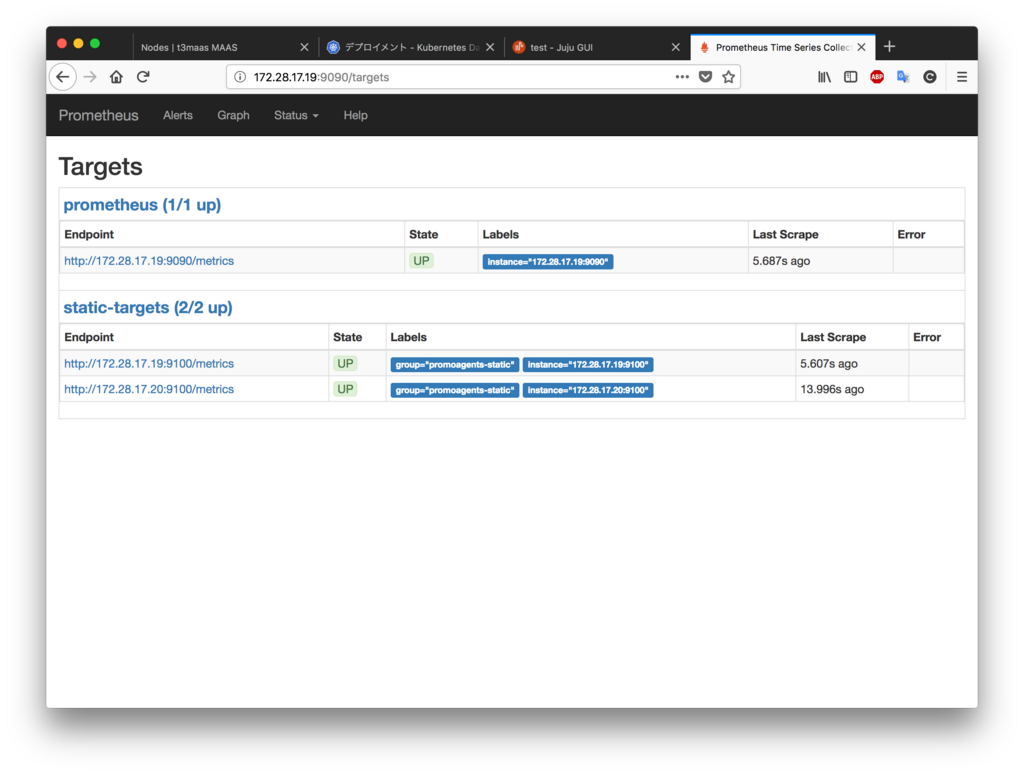Viewport: 1024px width, 774px height.
Task: Click the Grammarly-style circular extension icon
Action: pyautogui.click(x=930, y=77)
